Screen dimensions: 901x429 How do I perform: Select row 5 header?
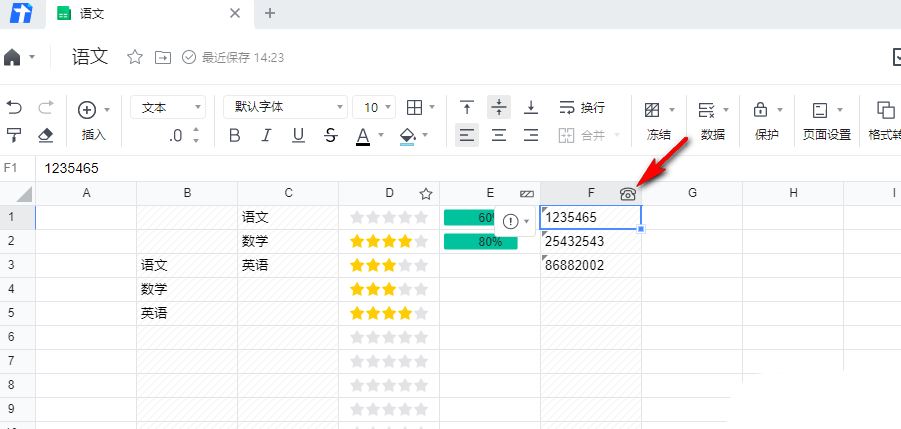(17, 314)
